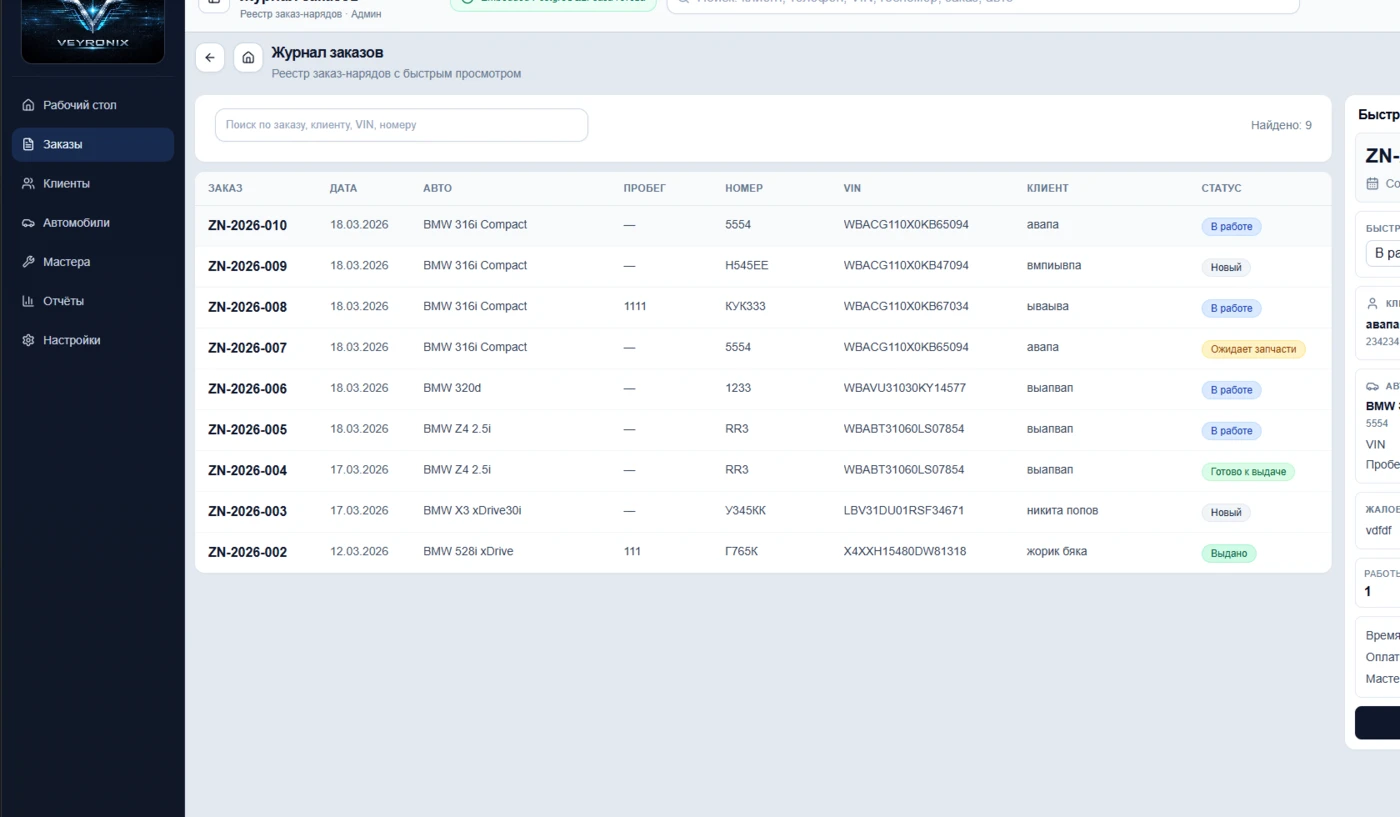Click the Статус column header

pos(1221,188)
